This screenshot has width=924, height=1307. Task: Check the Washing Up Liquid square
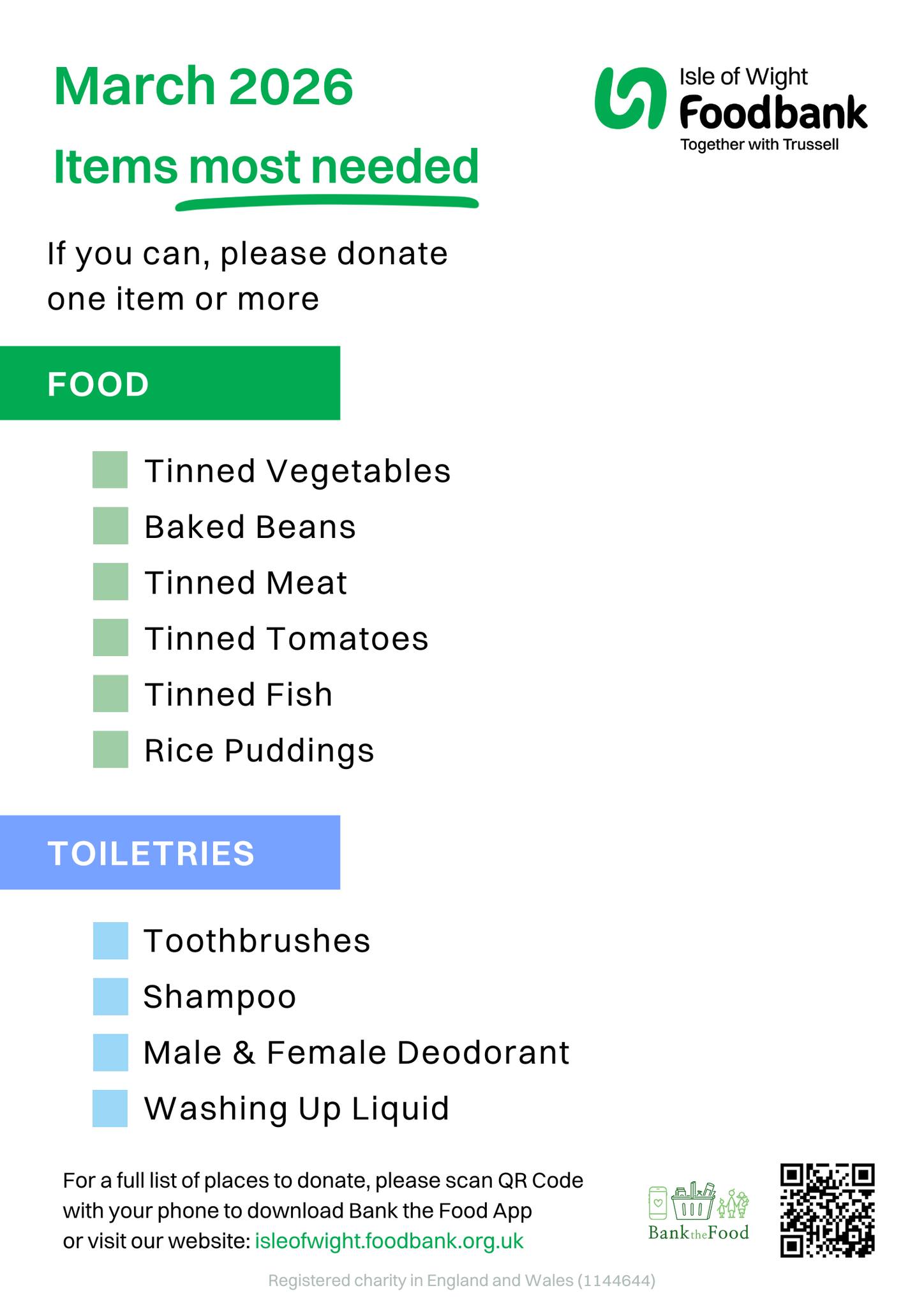(110, 1109)
